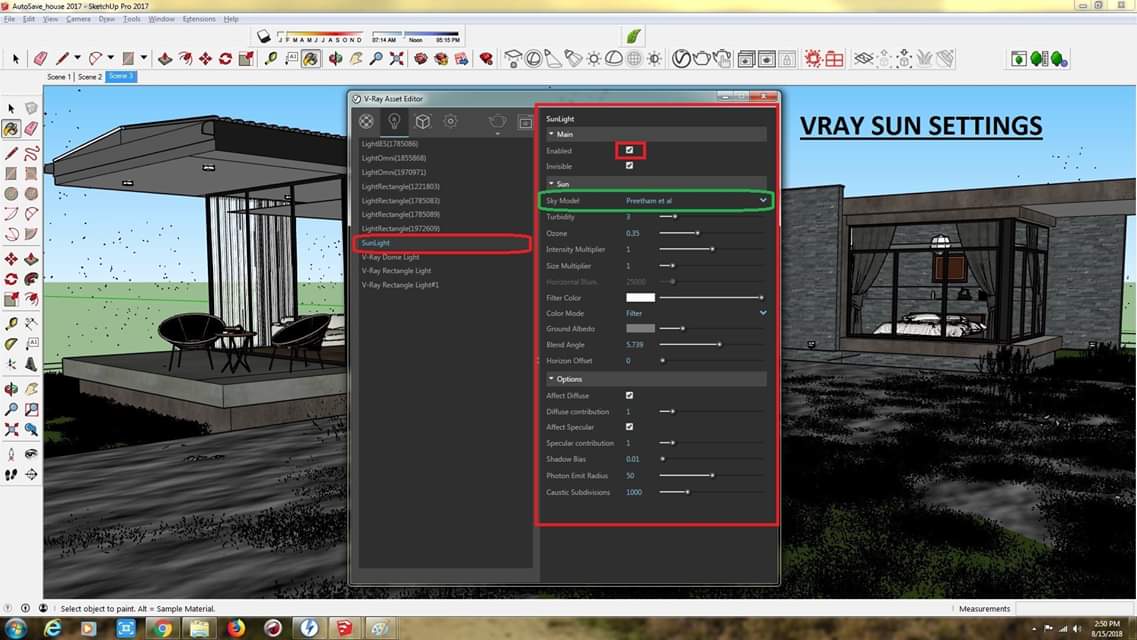Image resolution: width=1137 pixels, height=640 pixels.
Task: Create a V-Ray Spot Light
Action: click(553, 59)
